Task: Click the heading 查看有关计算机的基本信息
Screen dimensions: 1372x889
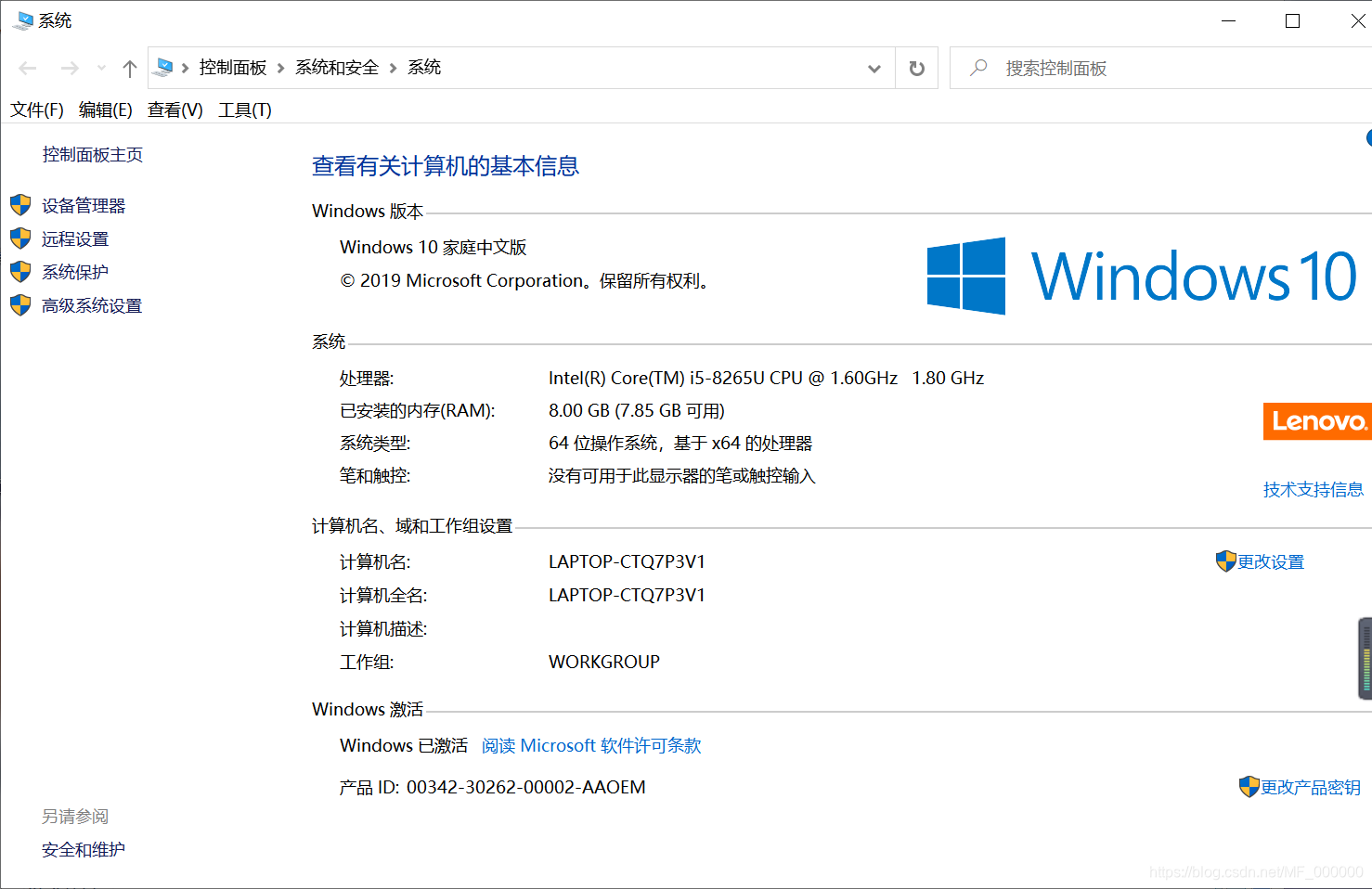Action: pyautogui.click(x=446, y=166)
